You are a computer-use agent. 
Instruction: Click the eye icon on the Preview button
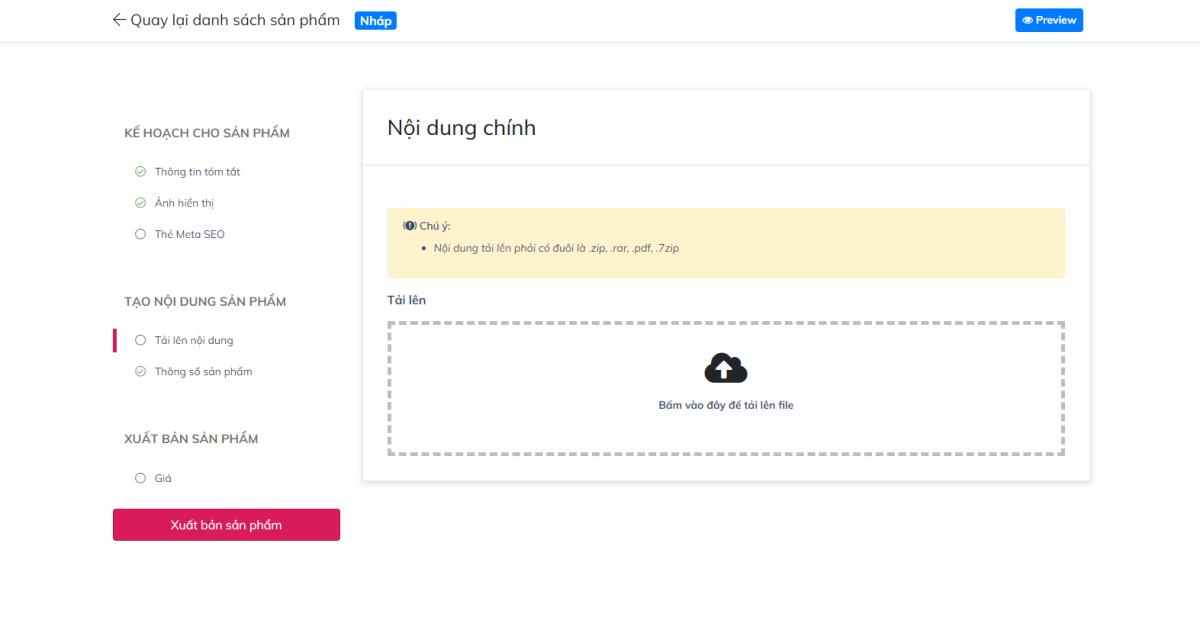click(x=1026, y=19)
